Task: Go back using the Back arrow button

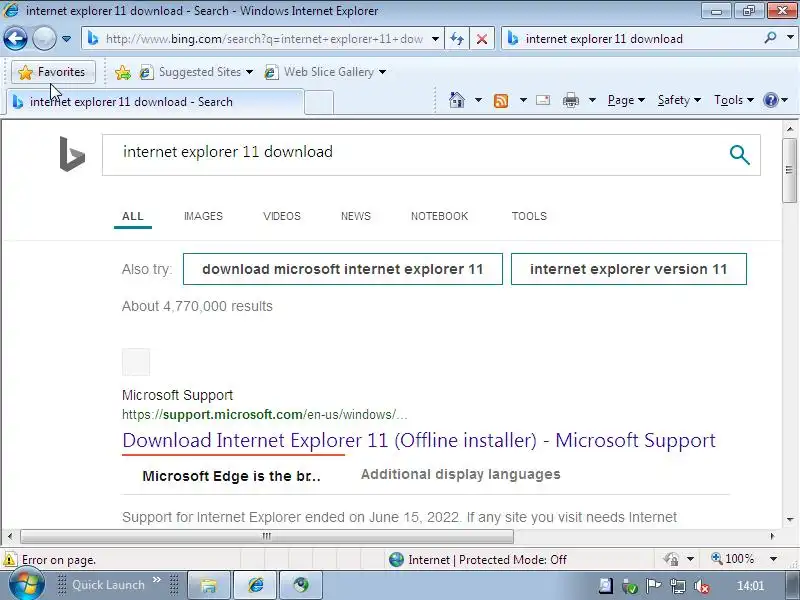Action: point(15,38)
